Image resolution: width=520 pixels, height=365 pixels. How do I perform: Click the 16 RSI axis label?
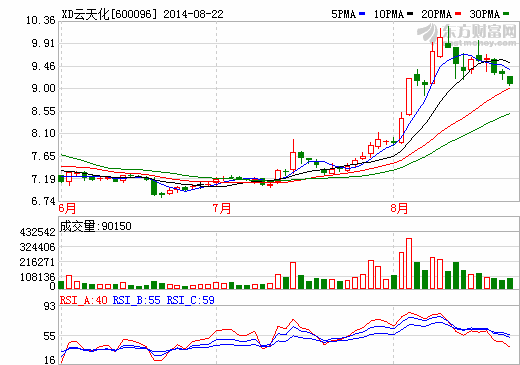50,360
